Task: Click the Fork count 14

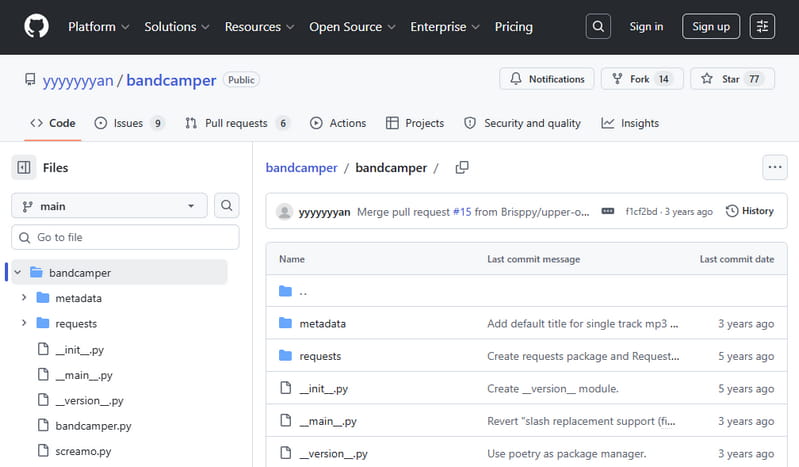Action: [x=663, y=79]
